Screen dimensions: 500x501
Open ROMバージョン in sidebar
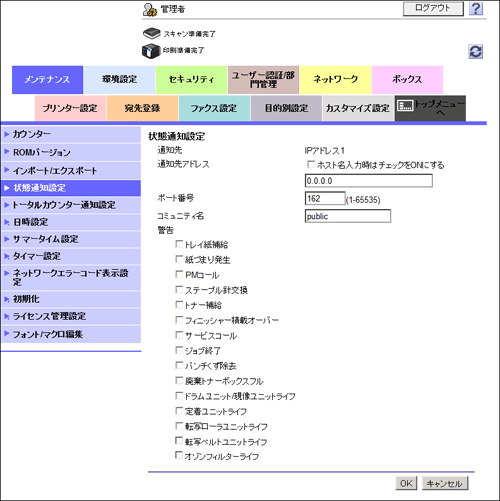[71, 152]
